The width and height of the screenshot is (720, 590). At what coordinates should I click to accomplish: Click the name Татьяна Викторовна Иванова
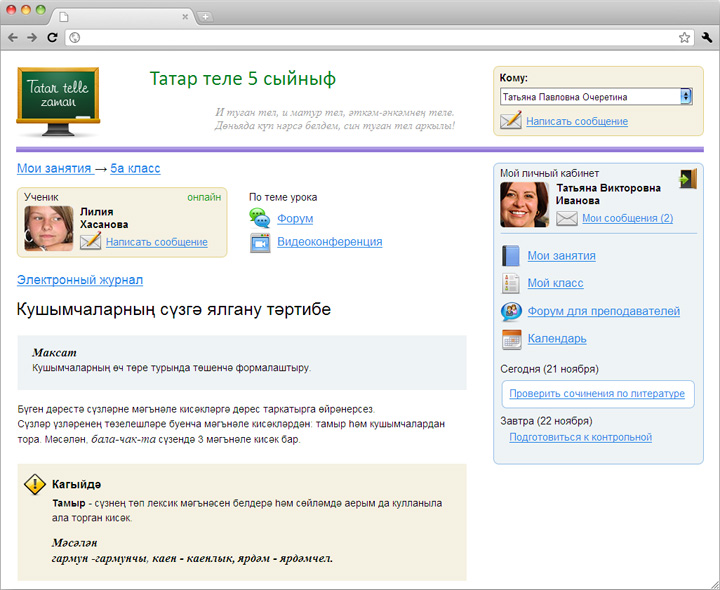[608, 194]
